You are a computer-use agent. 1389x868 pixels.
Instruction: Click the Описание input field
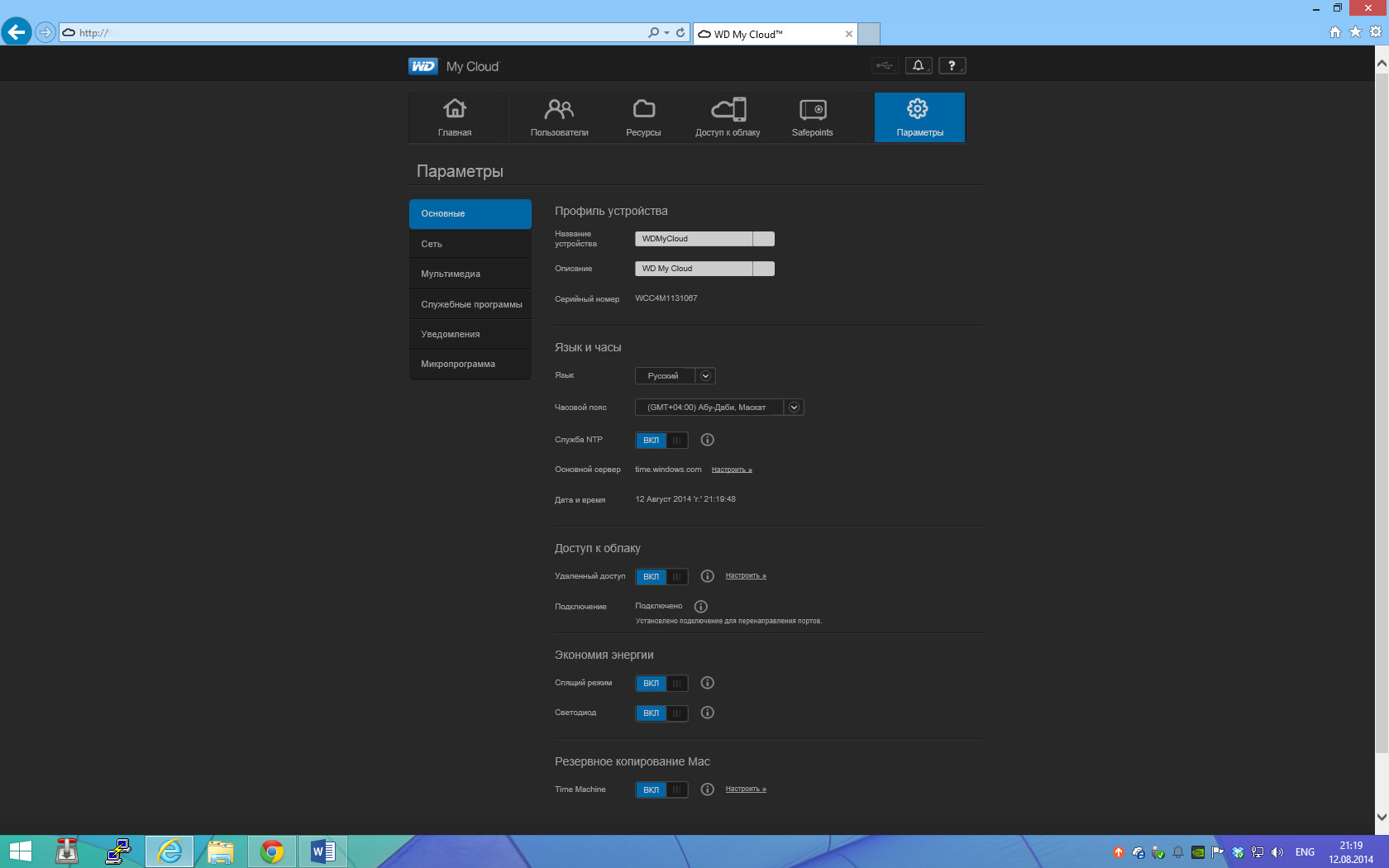pyautogui.click(x=704, y=269)
